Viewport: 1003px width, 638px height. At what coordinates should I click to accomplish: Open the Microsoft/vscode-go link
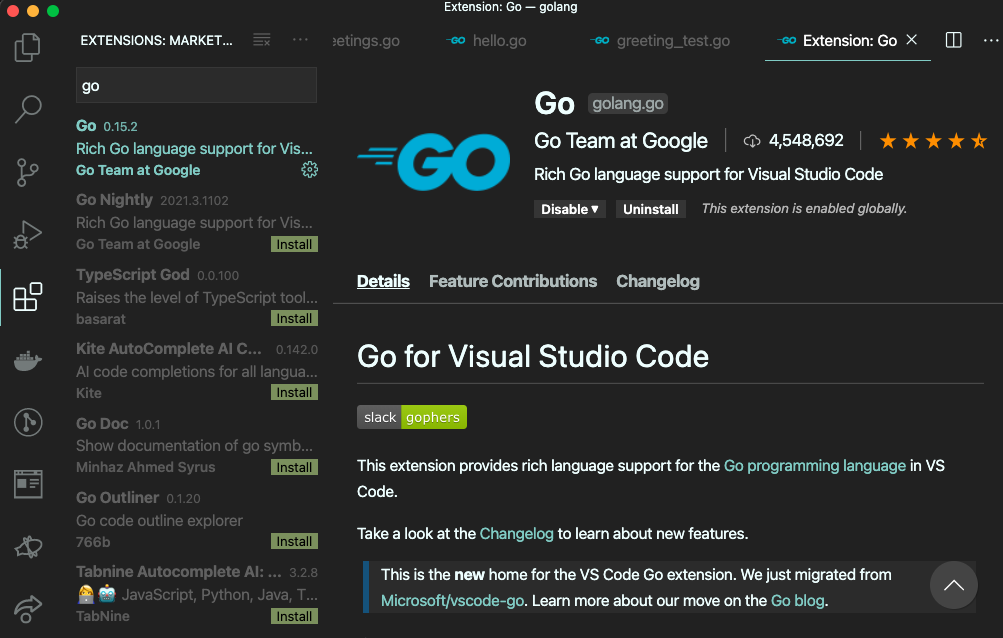452,601
